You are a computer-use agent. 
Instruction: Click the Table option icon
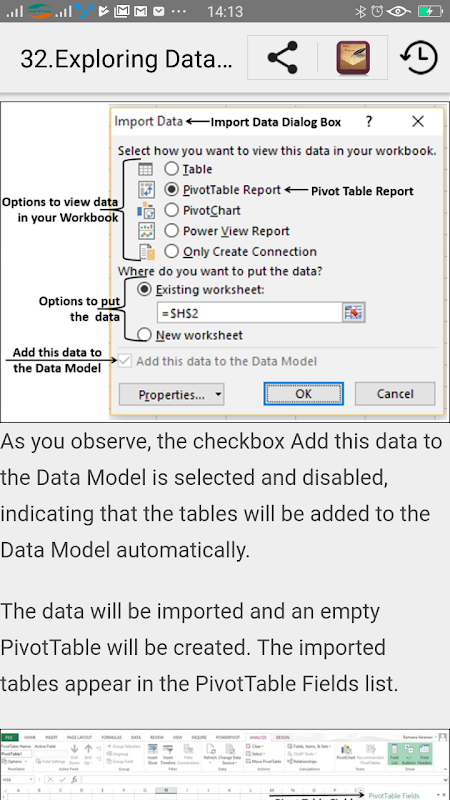point(145,169)
